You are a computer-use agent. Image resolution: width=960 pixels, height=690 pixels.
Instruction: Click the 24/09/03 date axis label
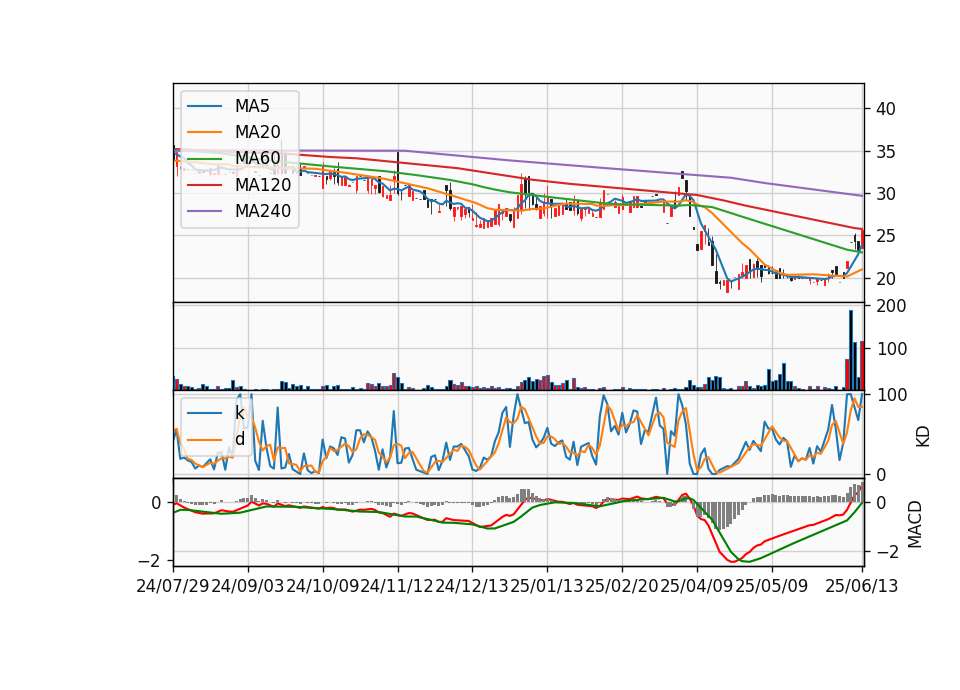248,586
